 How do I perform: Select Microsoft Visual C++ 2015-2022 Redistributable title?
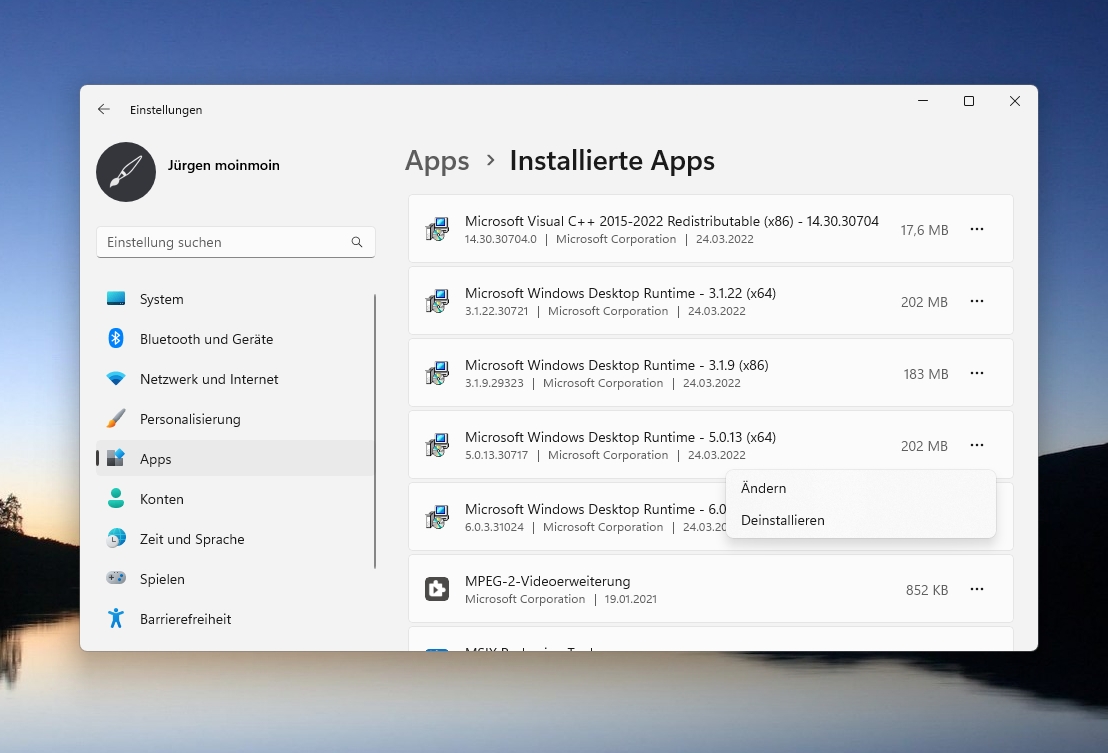click(672, 221)
